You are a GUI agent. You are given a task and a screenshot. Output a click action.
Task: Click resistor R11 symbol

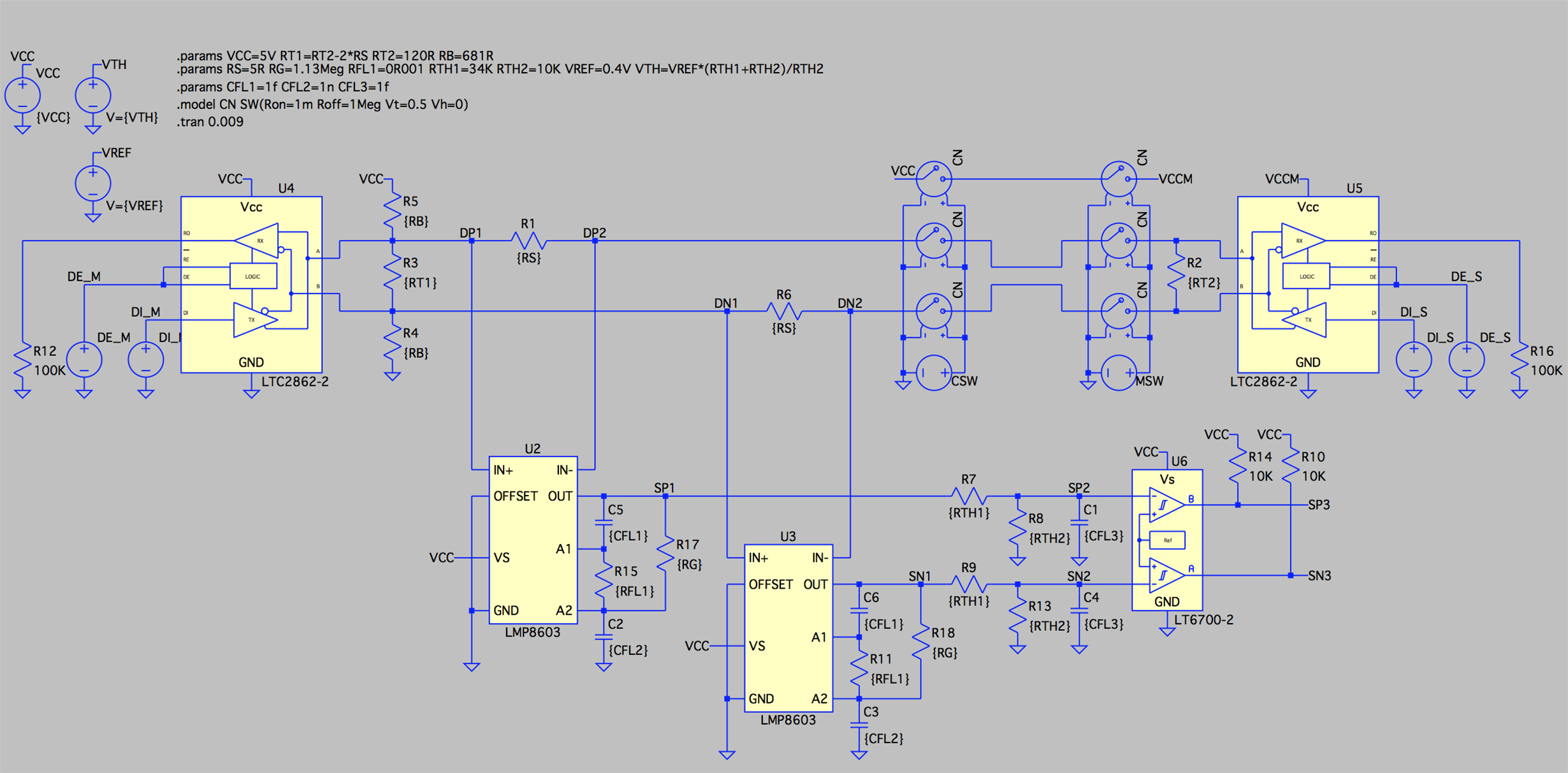click(x=859, y=668)
